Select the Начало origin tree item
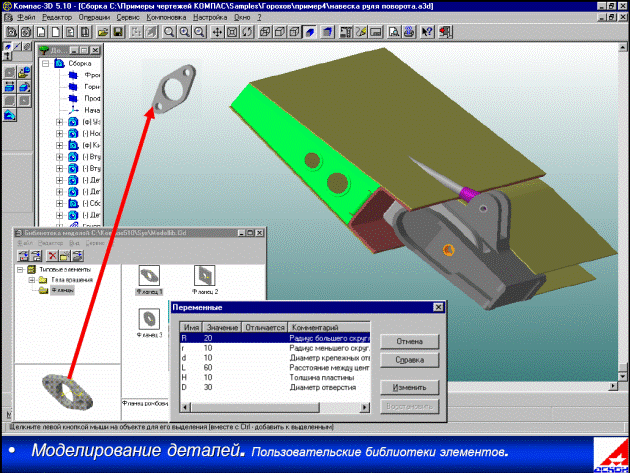The image size is (630, 473). pyautogui.click(x=92, y=110)
